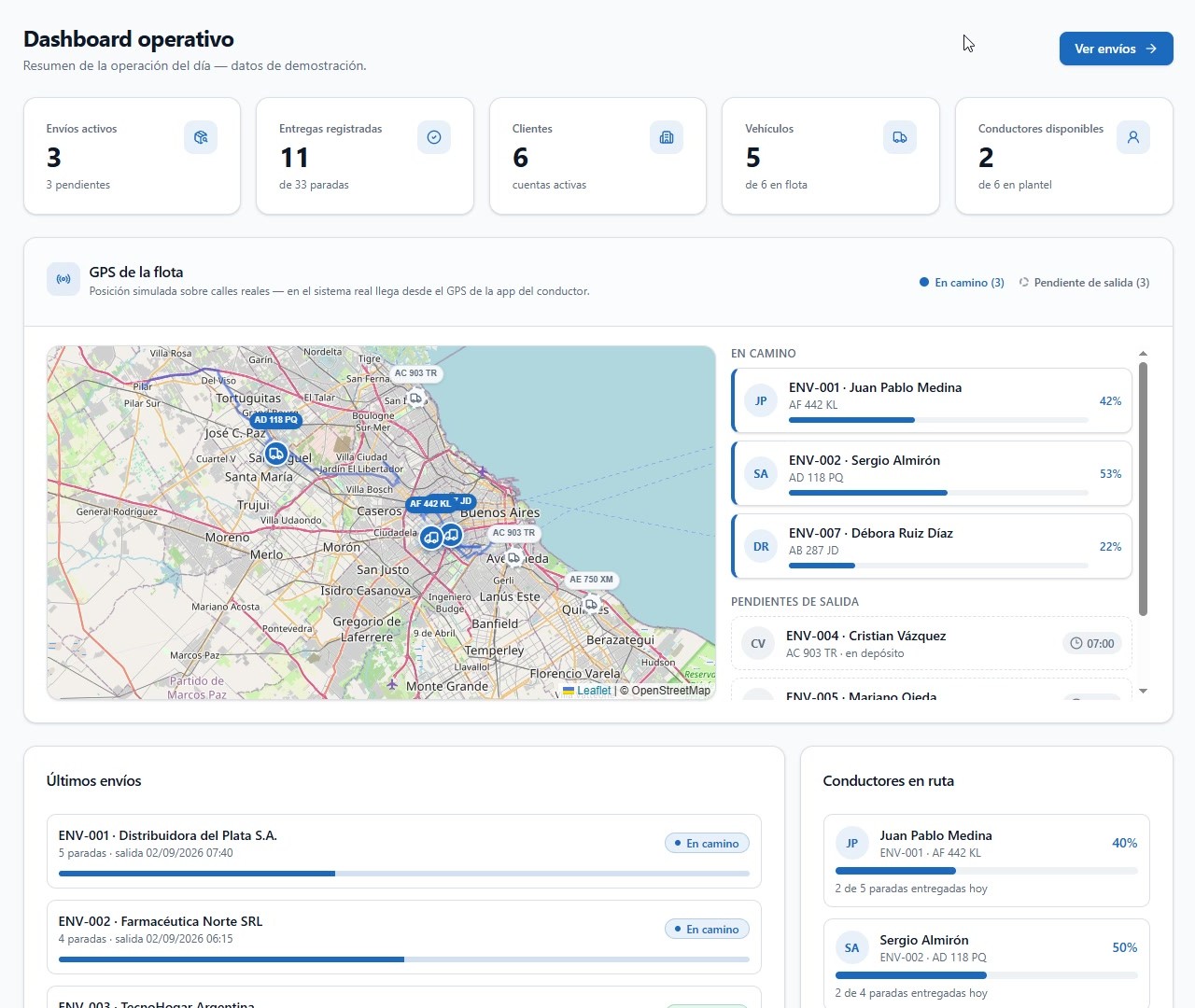This screenshot has height=1008, width=1195.
Task: Click the SA avatar beside ENV-002 in En camino
Action: tap(761, 474)
